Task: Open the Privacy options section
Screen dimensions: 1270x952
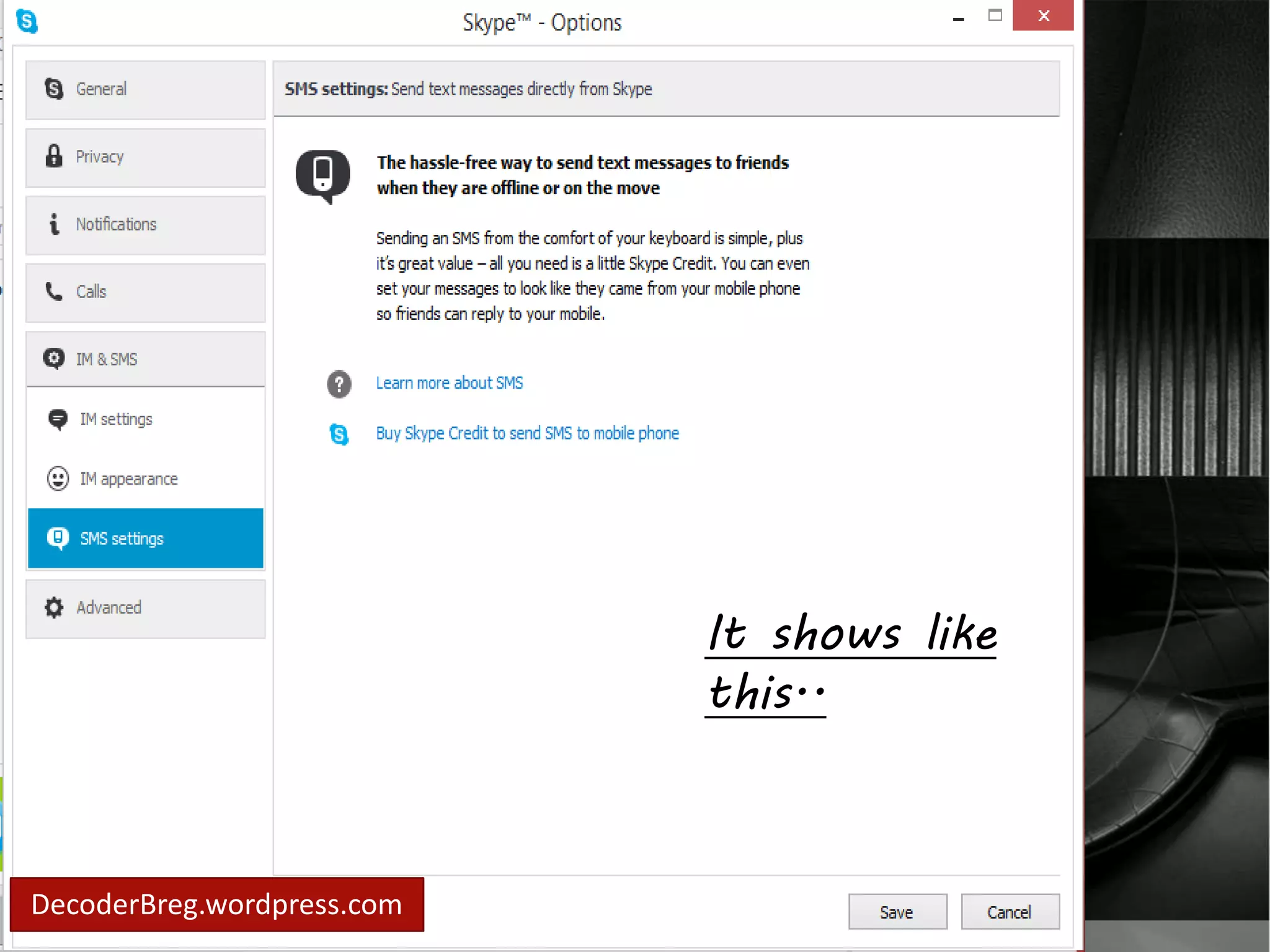Action: tap(145, 157)
